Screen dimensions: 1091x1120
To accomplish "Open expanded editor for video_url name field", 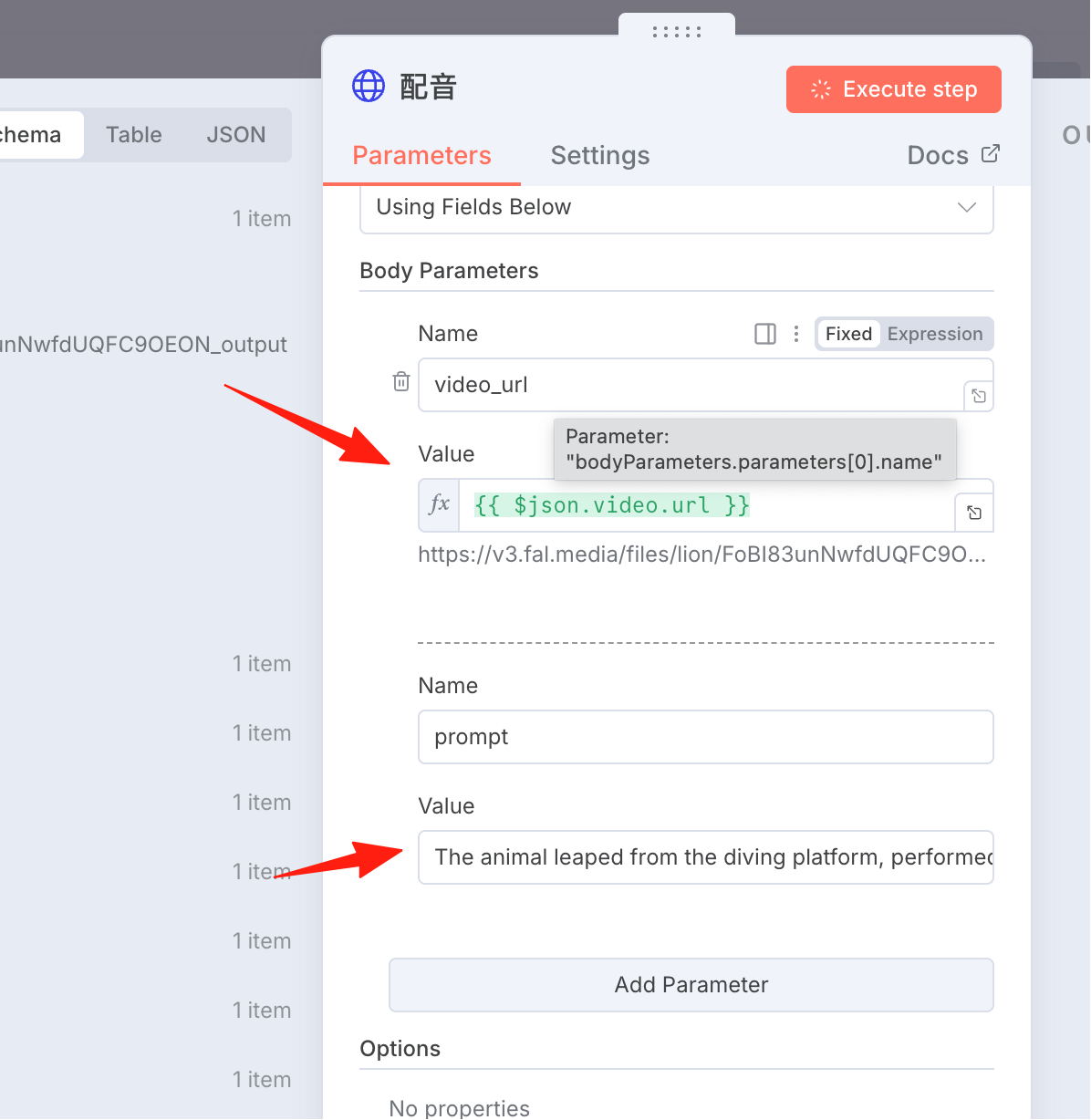I will (979, 396).
